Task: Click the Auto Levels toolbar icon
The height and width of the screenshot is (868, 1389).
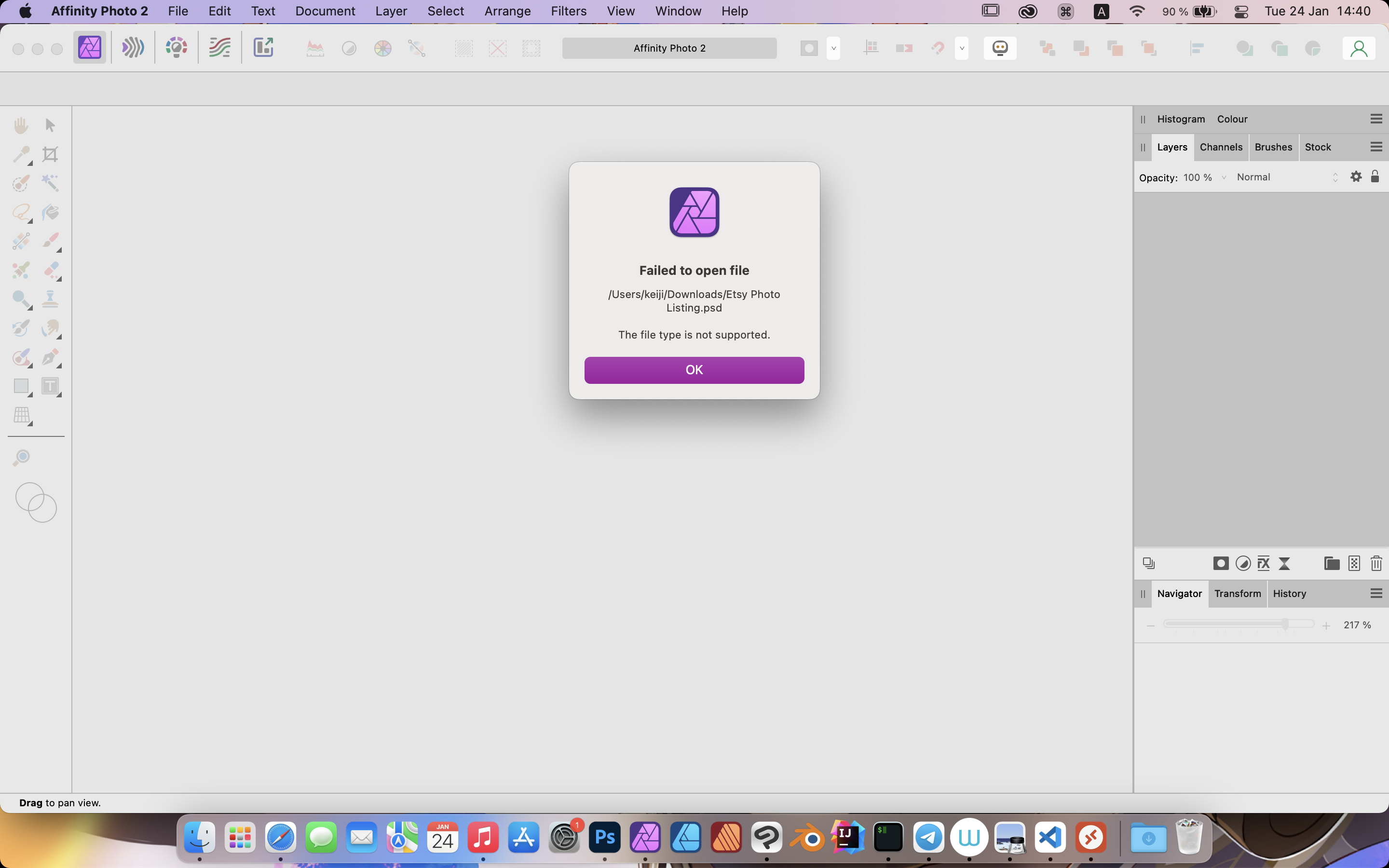Action: 315,48
